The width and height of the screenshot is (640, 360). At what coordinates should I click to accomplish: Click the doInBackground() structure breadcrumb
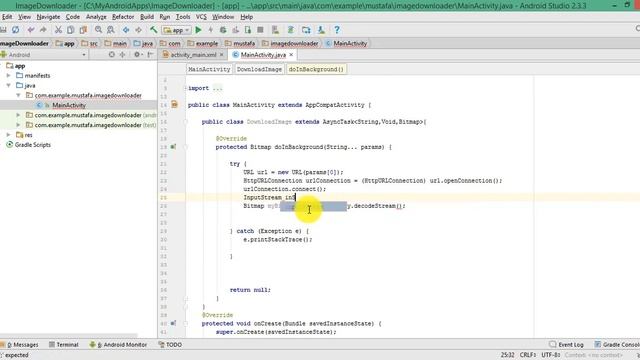(x=316, y=69)
